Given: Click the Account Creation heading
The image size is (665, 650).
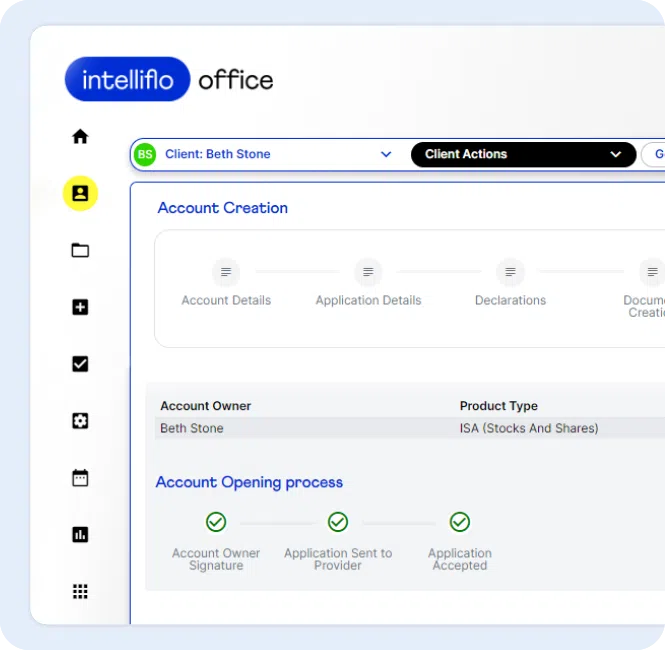Looking at the screenshot, I should (x=223, y=208).
